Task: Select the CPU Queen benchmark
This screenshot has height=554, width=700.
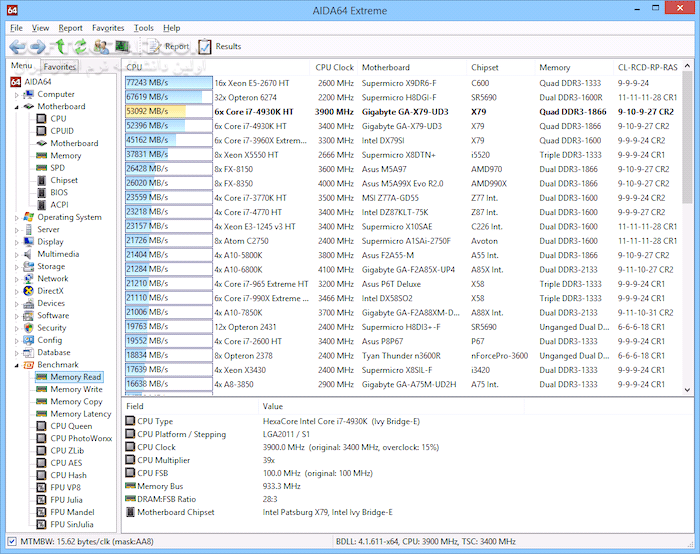Action: [73, 426]
